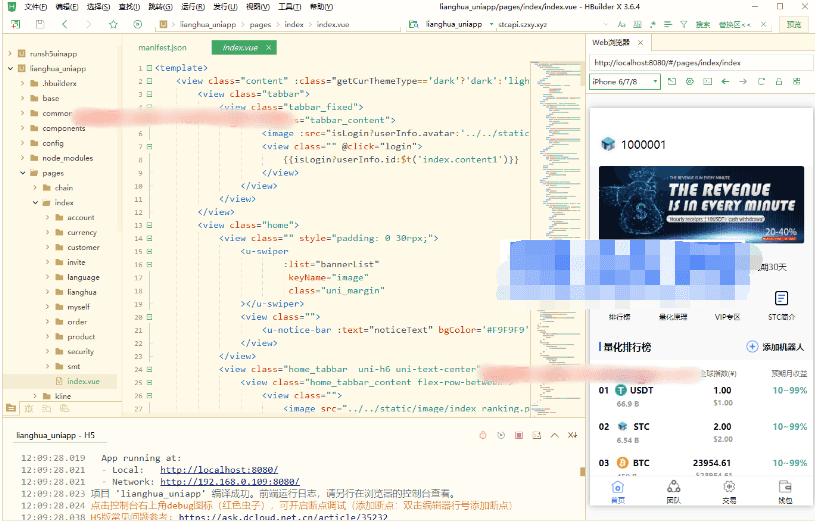Click the STC简介 icon in phone preview

781,298
